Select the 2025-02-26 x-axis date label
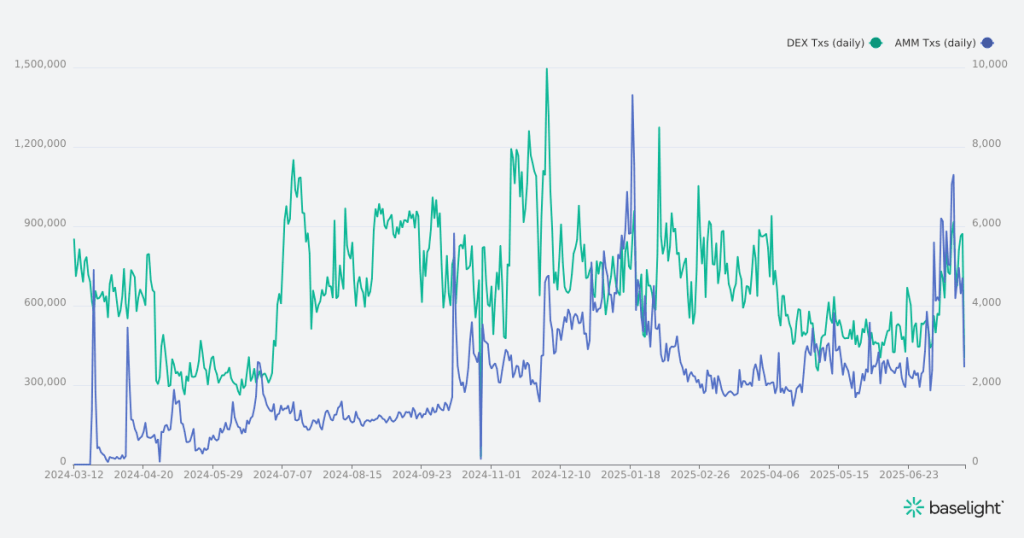This screenshot has width=1024, height=538. (699, 476)
